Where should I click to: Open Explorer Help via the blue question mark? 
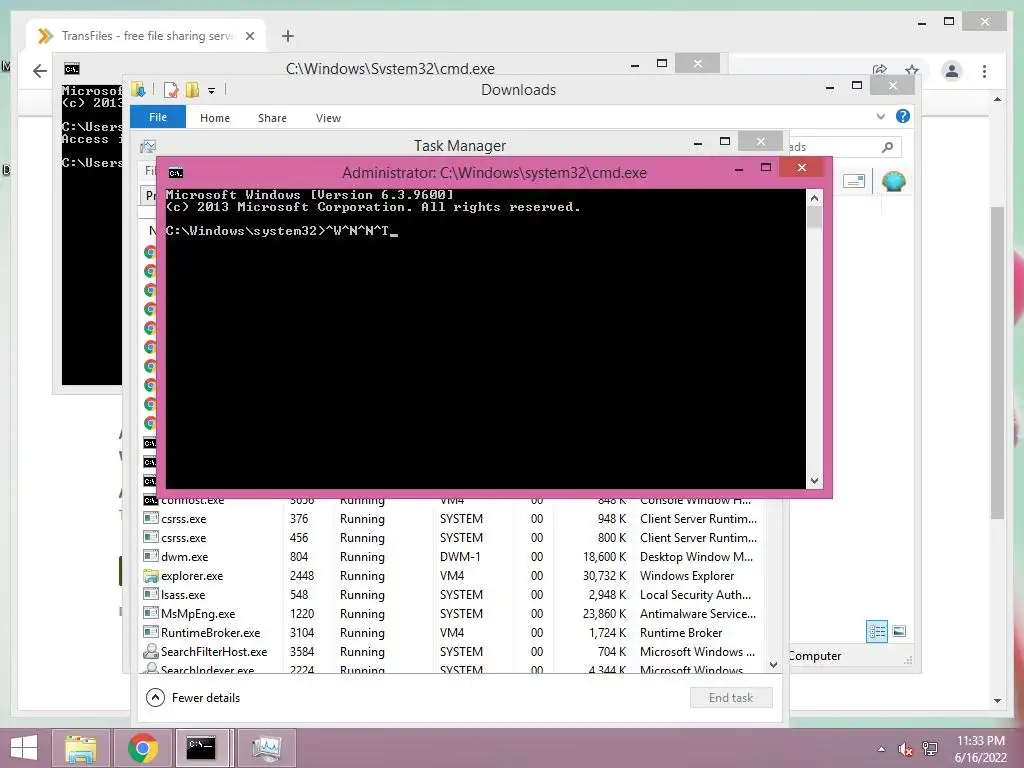[x=903, y=116]
